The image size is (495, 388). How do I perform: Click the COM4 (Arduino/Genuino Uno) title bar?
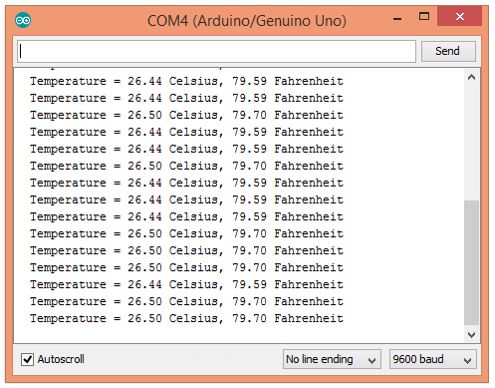(x=247, y=21)
